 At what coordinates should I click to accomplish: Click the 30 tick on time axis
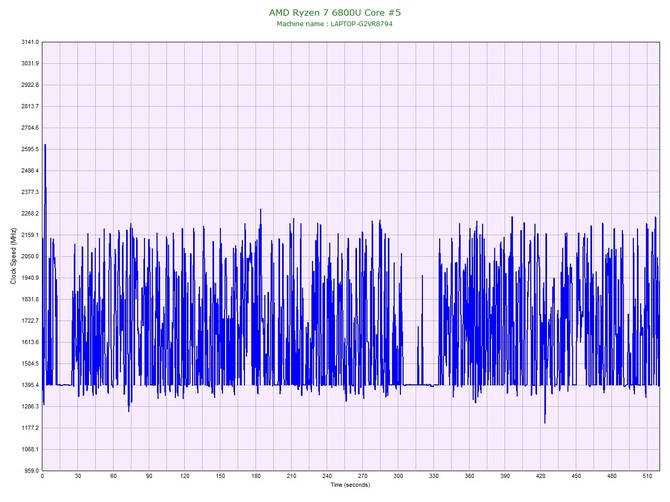coord(78,476)
